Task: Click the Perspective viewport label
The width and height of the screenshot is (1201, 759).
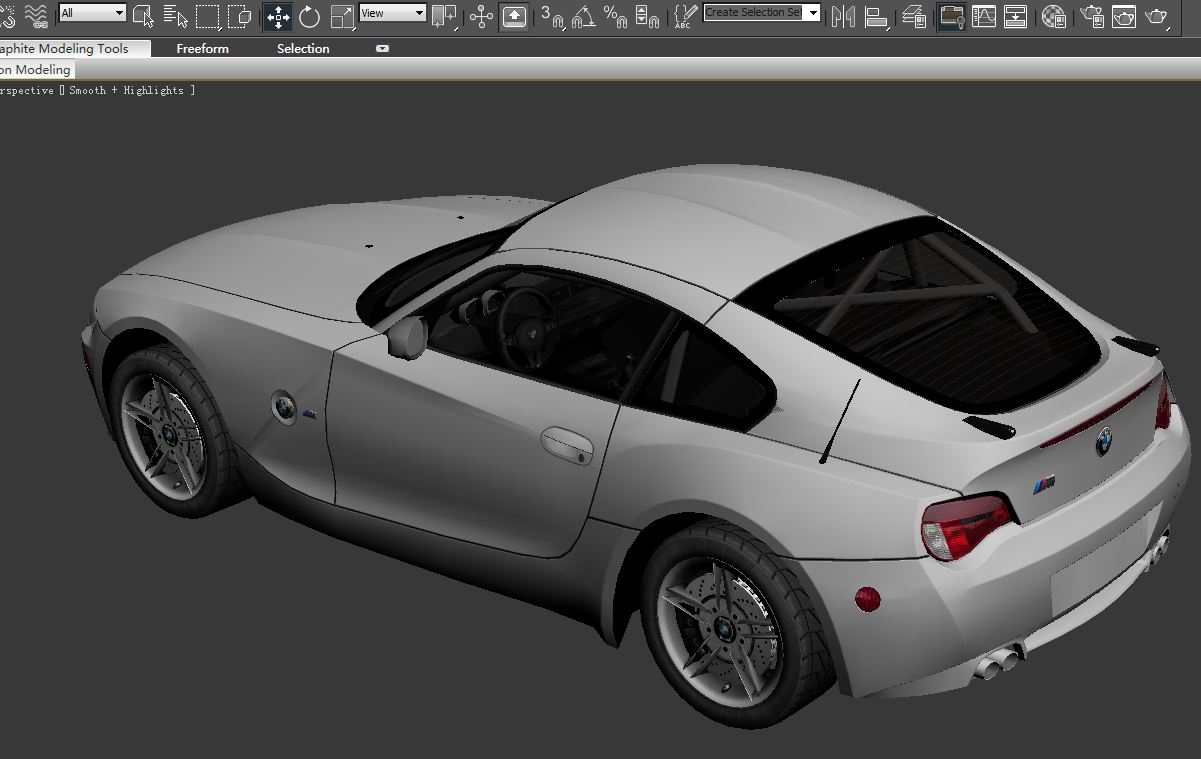Action: tap(27, 90)
